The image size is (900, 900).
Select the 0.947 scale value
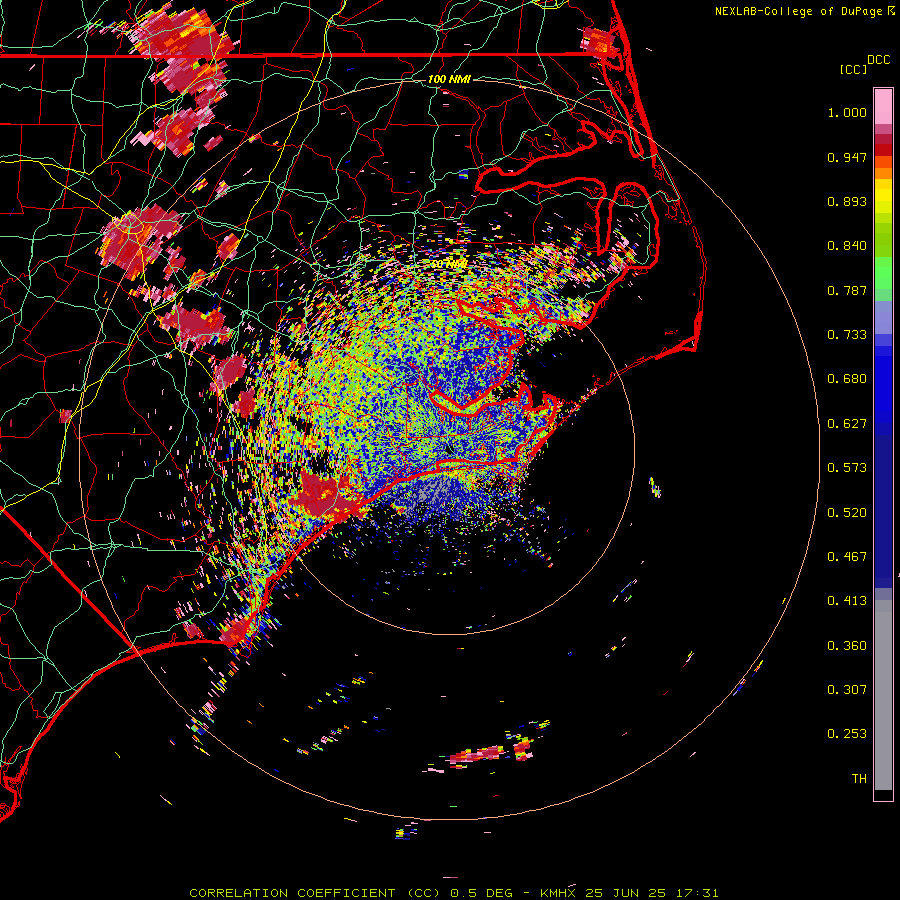pyautogui.click(x=847, y=157)
